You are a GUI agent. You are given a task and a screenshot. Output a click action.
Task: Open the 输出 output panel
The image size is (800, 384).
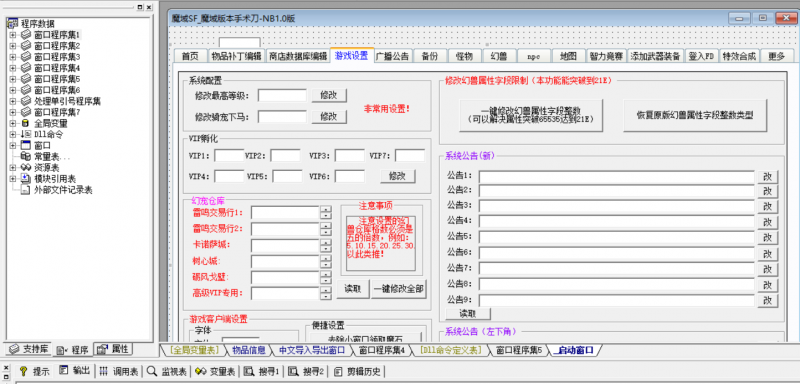74,371
